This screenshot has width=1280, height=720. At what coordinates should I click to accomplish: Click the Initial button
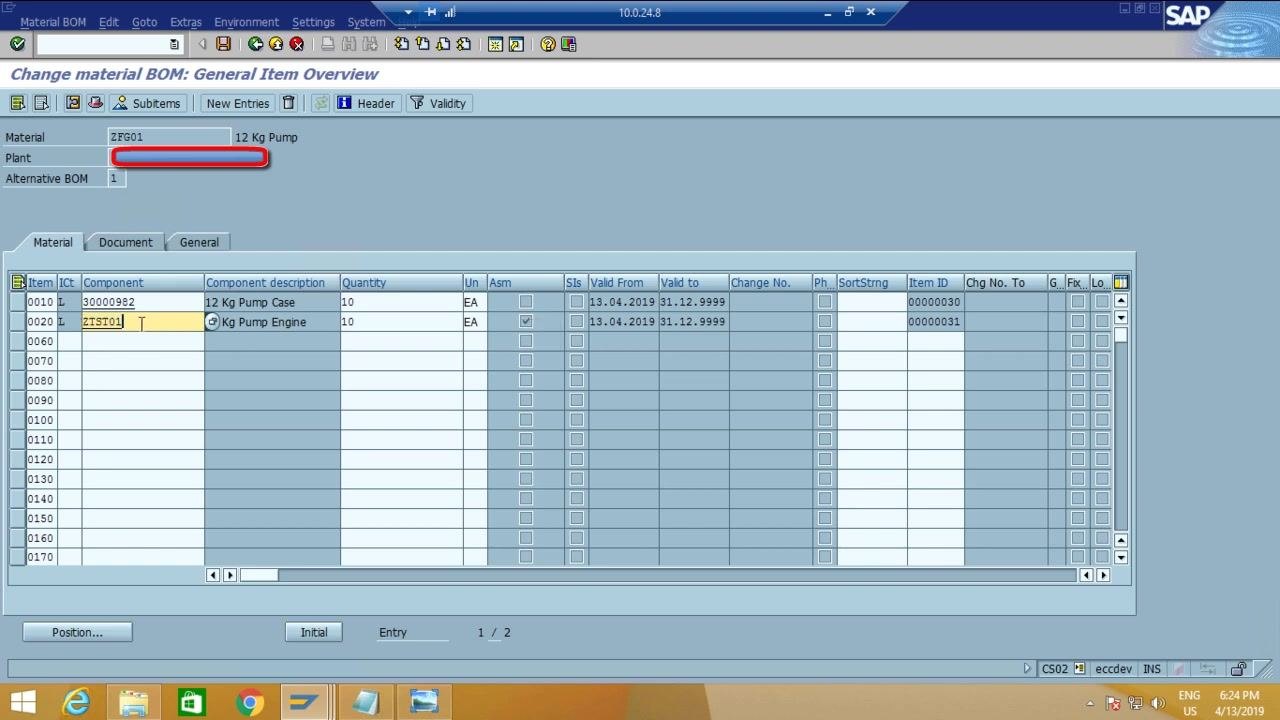[x=314, y=632]
